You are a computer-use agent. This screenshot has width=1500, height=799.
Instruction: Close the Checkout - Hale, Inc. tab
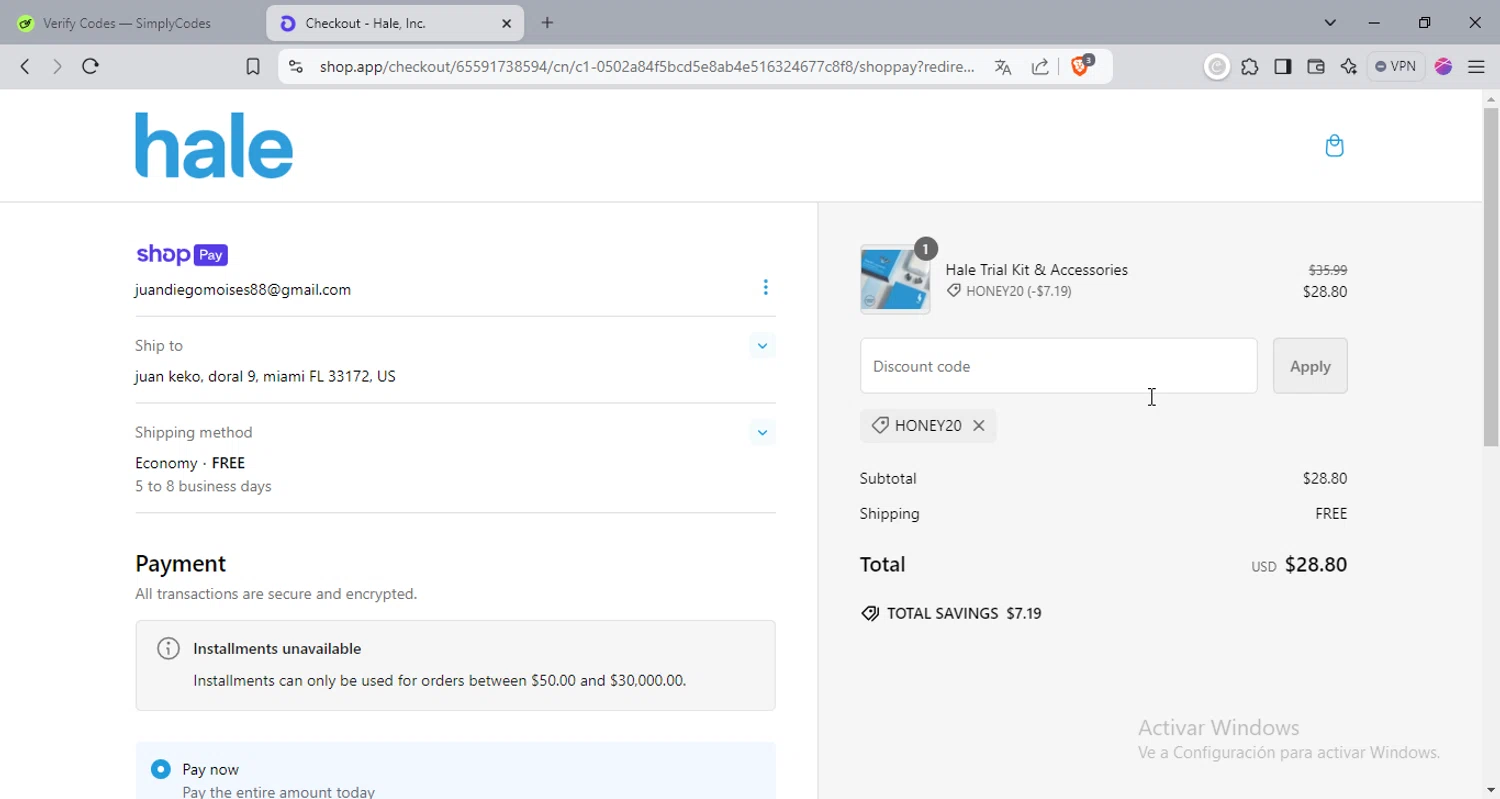pos(506,23)
